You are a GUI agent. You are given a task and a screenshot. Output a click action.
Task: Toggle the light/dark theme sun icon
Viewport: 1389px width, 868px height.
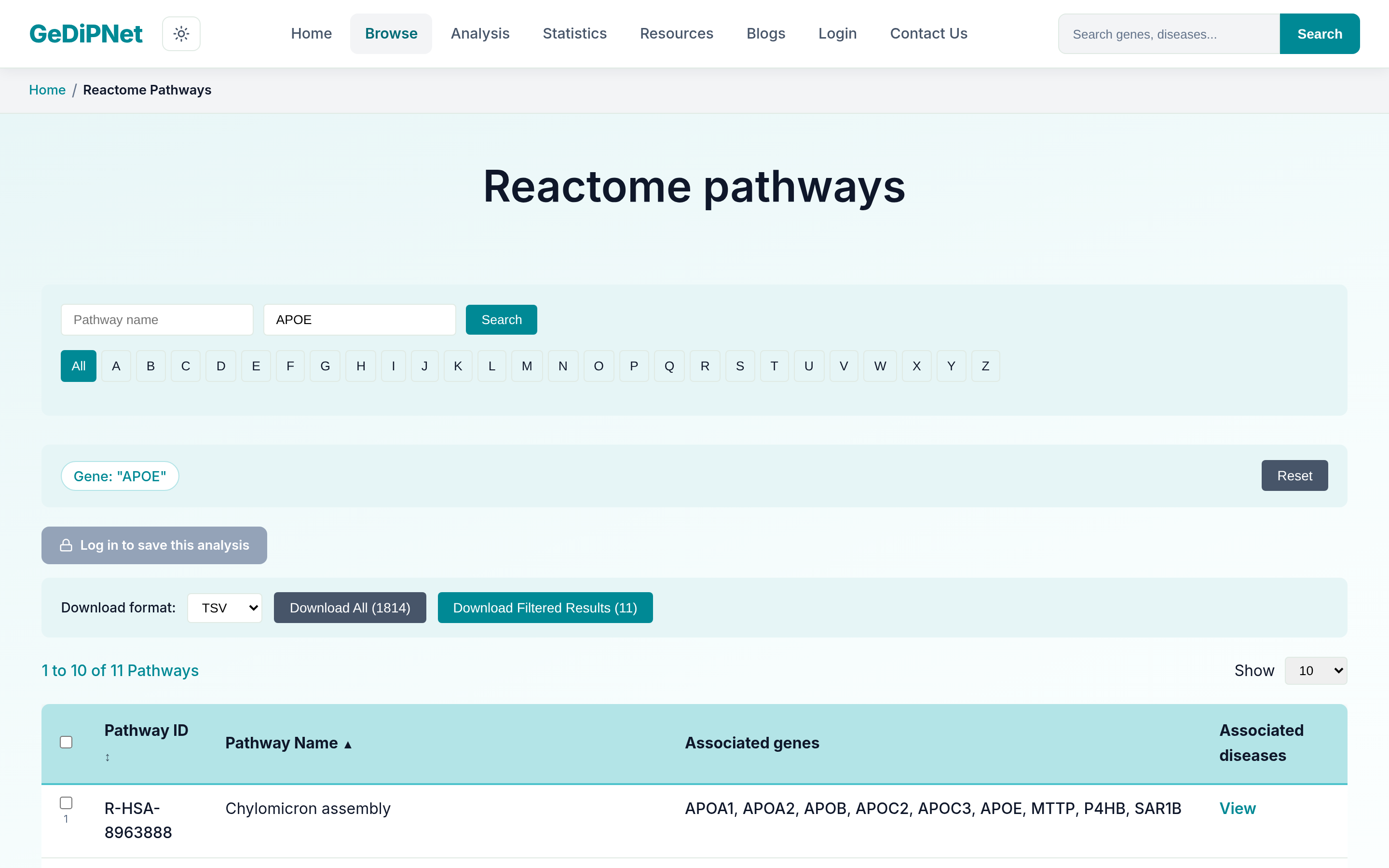181,34
